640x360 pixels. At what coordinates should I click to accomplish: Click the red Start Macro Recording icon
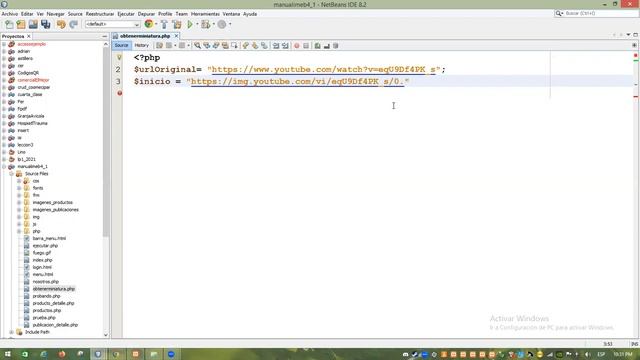[x=297, y=46]
